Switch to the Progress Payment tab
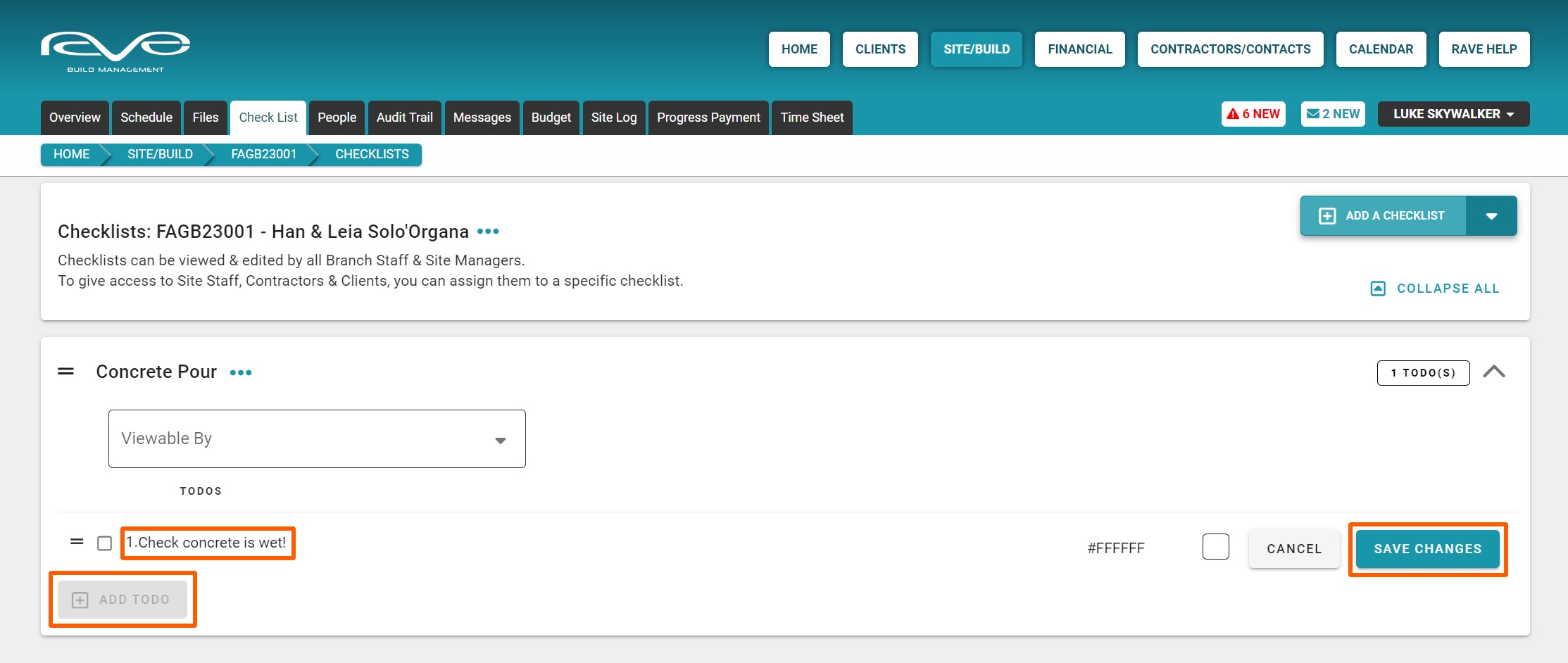 tap(708, 118)
